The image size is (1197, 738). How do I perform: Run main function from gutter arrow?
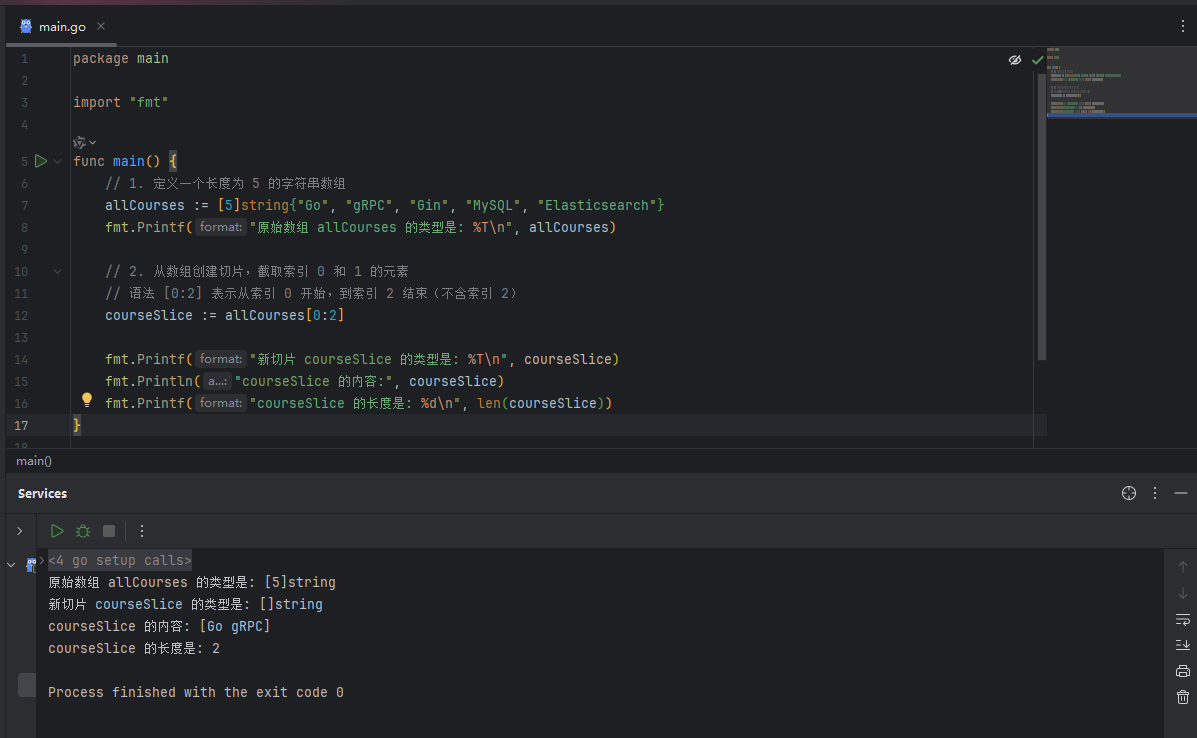coord(40,161)
